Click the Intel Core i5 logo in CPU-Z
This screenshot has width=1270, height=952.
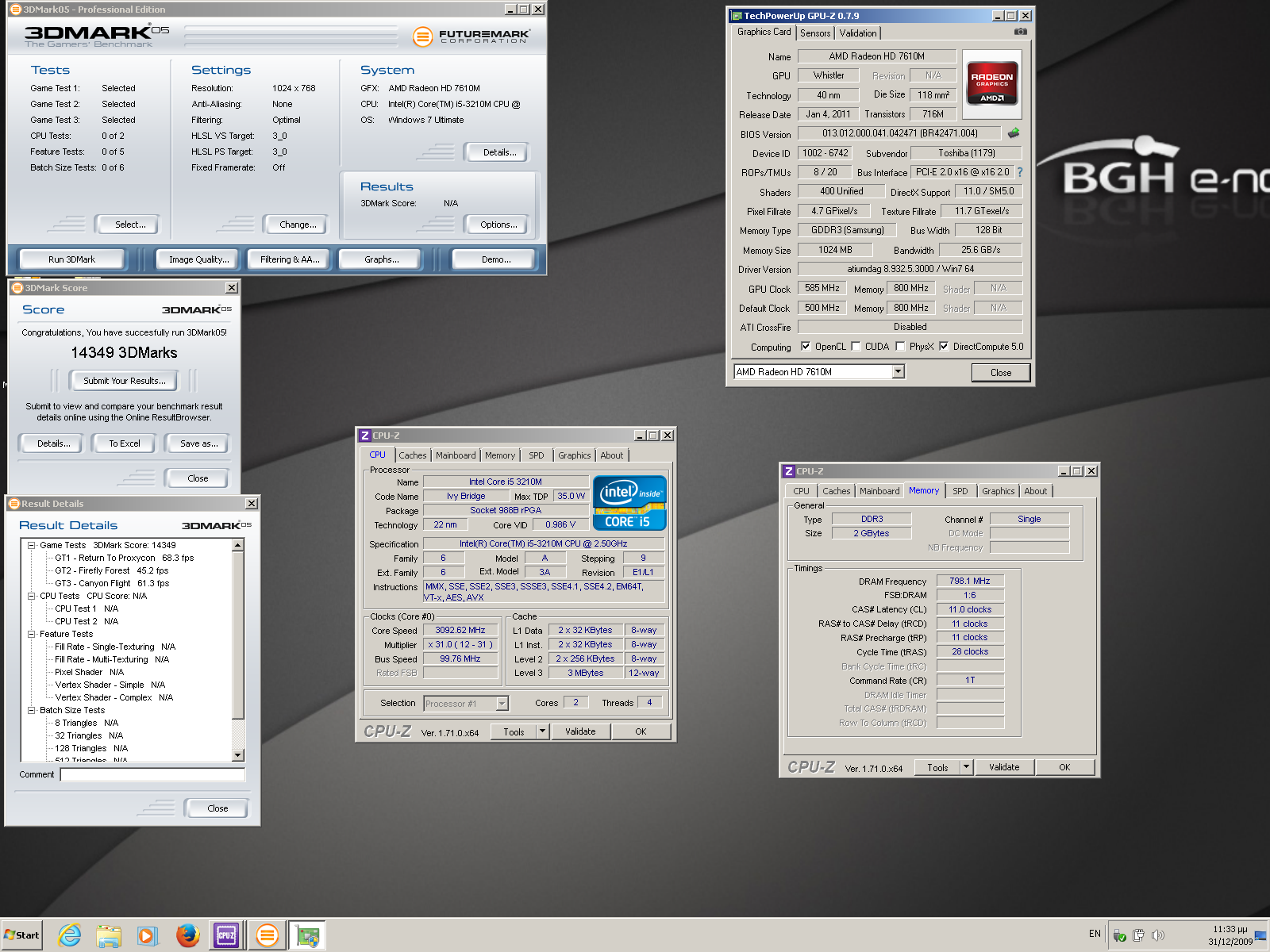(x=629, y=503)
